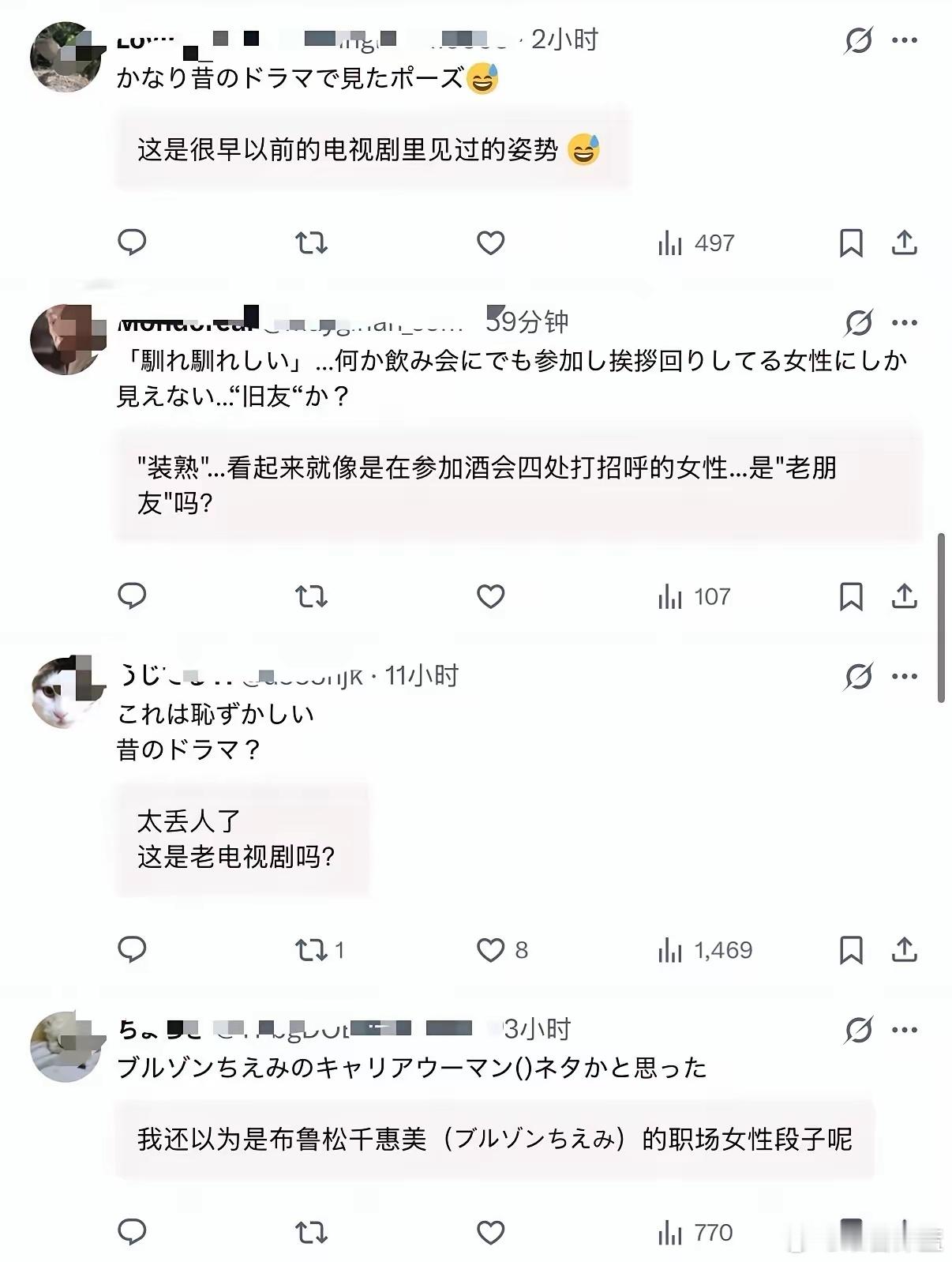Share the 1,469-view post
The image size is (952, 1262).
[904, 950]
